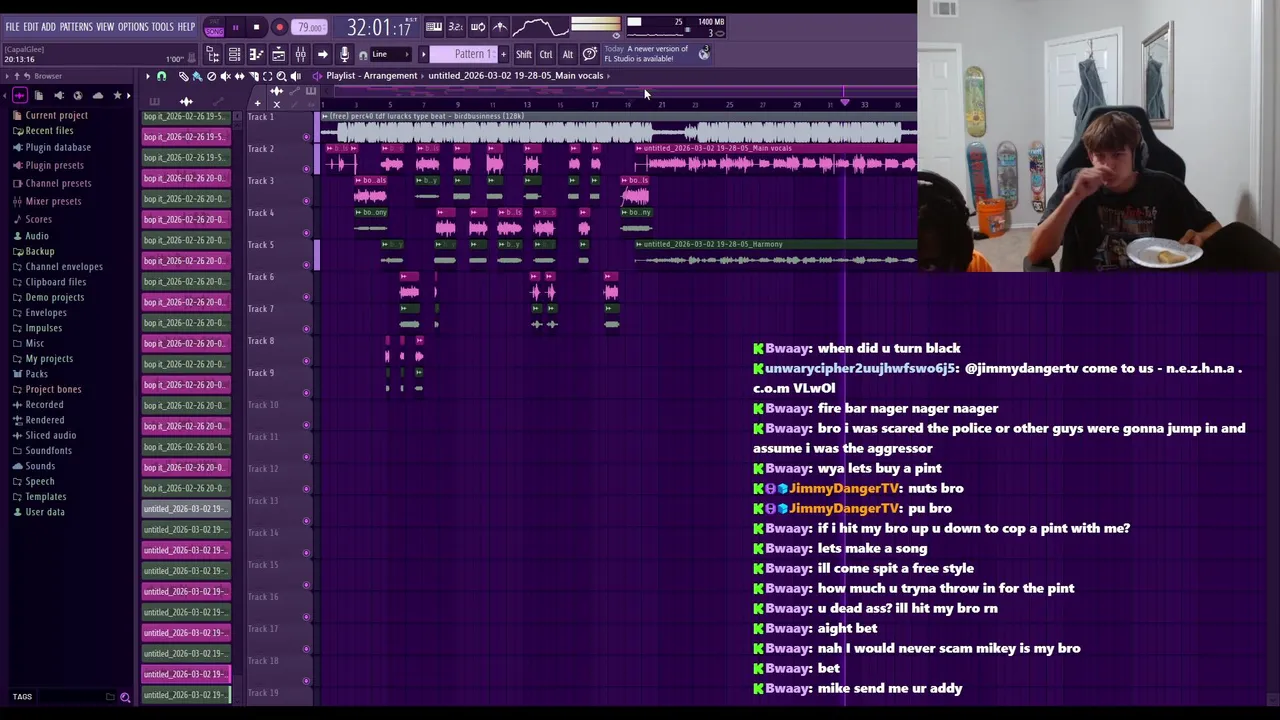Select the Playback speaker tool in playlist
The height and width of the screenshot is (720, 1280).
click(295, 76)
